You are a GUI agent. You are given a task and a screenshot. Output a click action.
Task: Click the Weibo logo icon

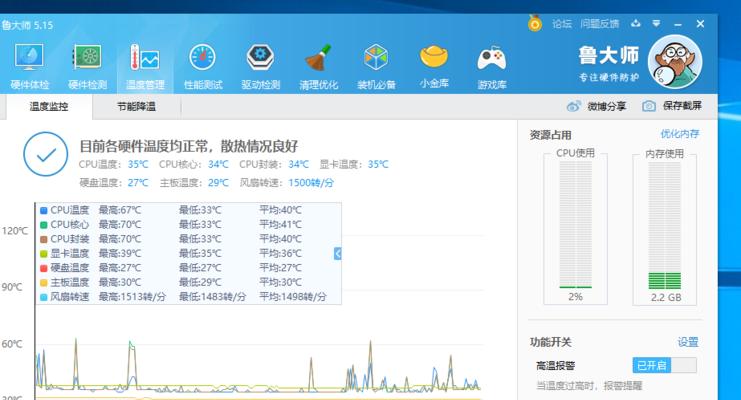573,106
